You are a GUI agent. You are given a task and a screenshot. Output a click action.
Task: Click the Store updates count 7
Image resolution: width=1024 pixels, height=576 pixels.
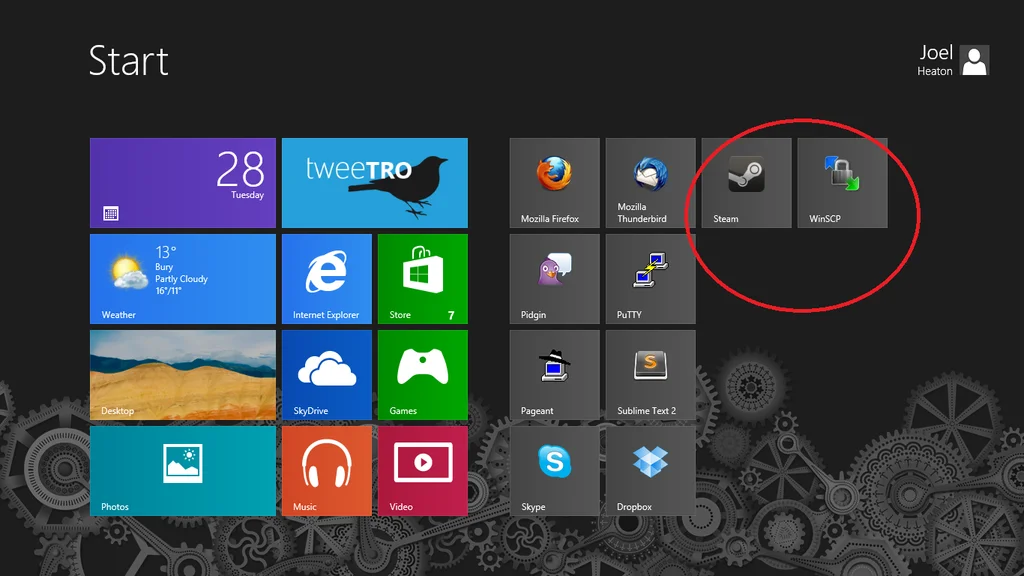click(x=451, y=315)
